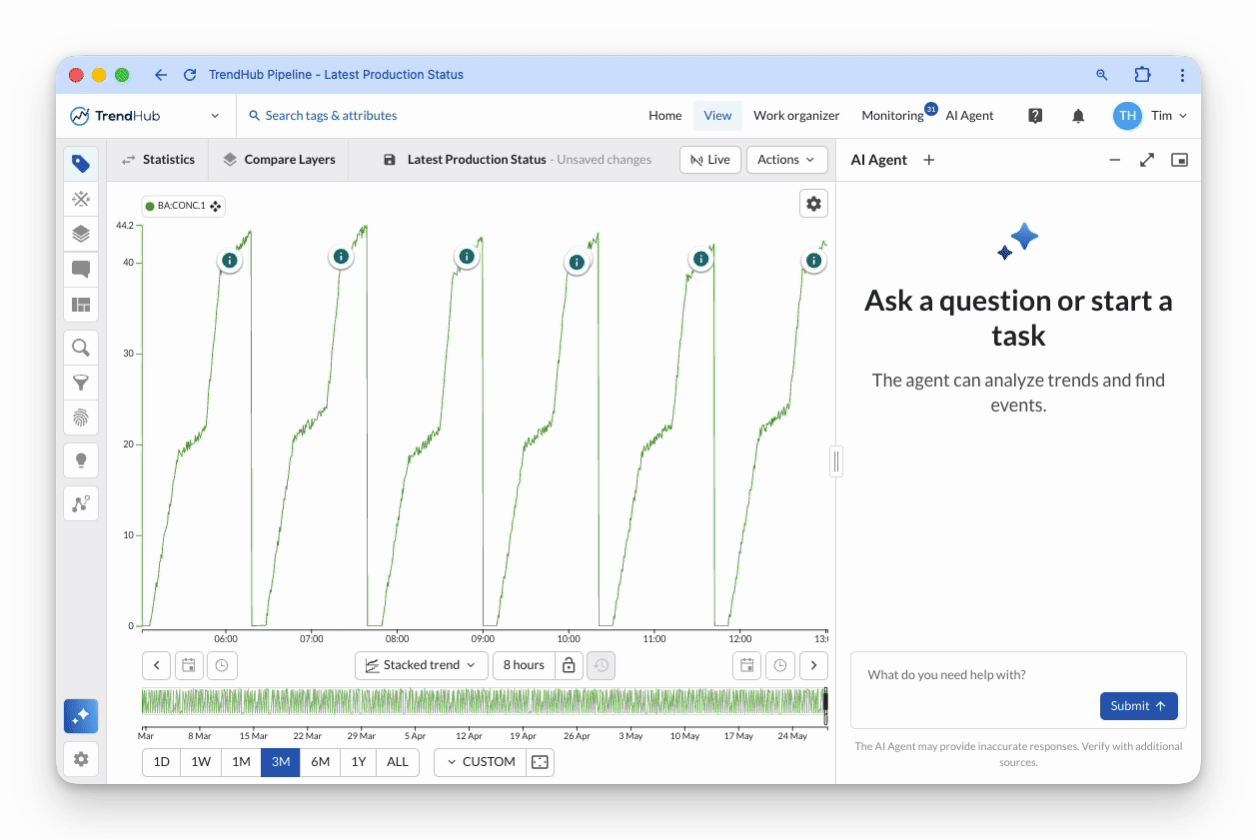Open the notifications bell
Viewport: 1256px width, 840px height.
[x=1078, y=116]
